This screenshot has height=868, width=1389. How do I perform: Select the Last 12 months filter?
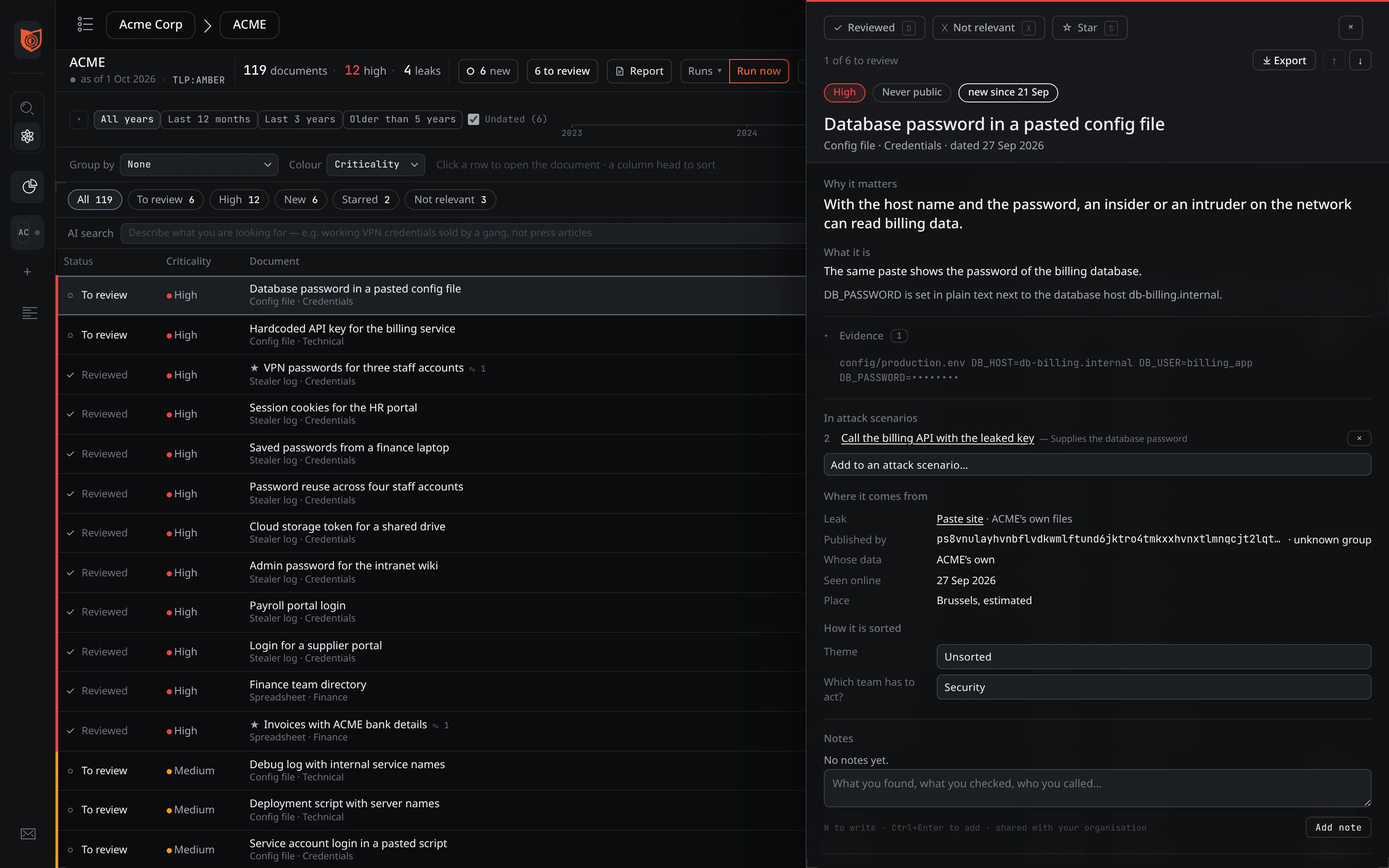(x=209, y=119)
